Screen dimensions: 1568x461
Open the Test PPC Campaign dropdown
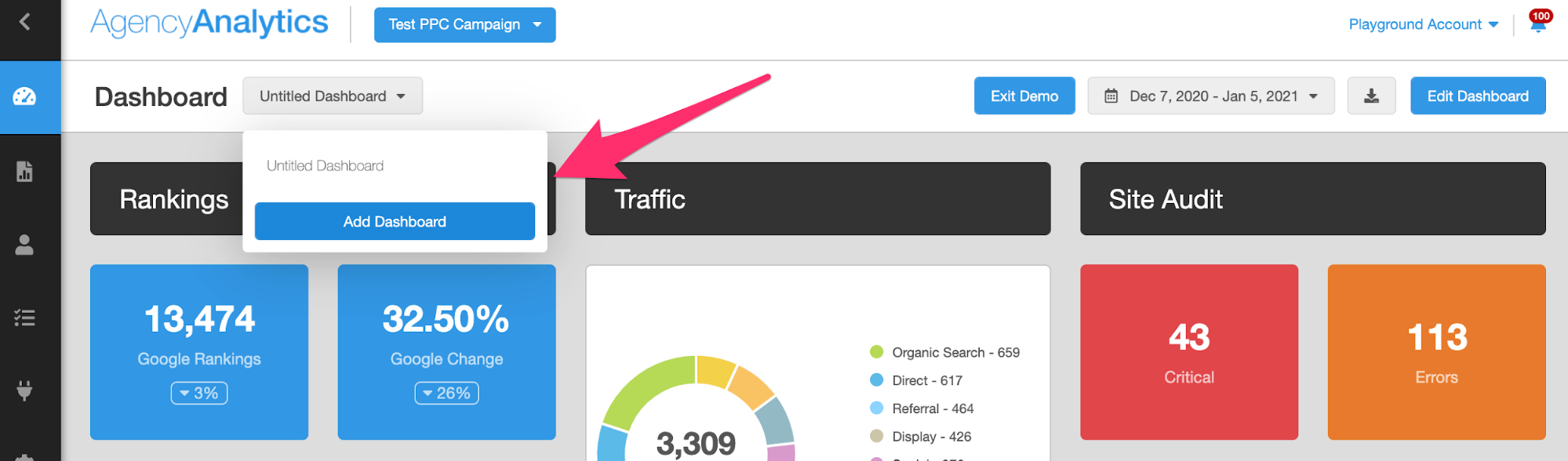click(464, 25)
